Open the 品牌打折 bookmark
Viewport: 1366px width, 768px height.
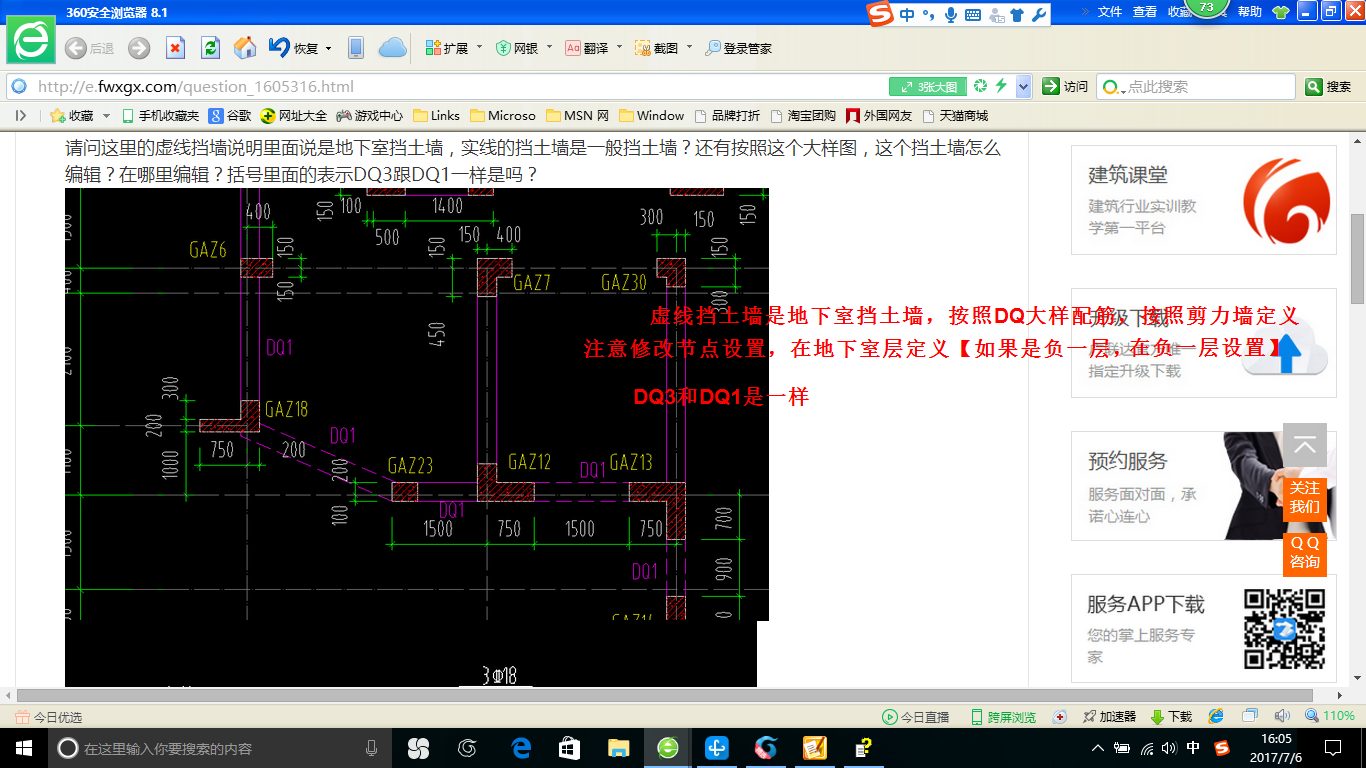[728, 116]
